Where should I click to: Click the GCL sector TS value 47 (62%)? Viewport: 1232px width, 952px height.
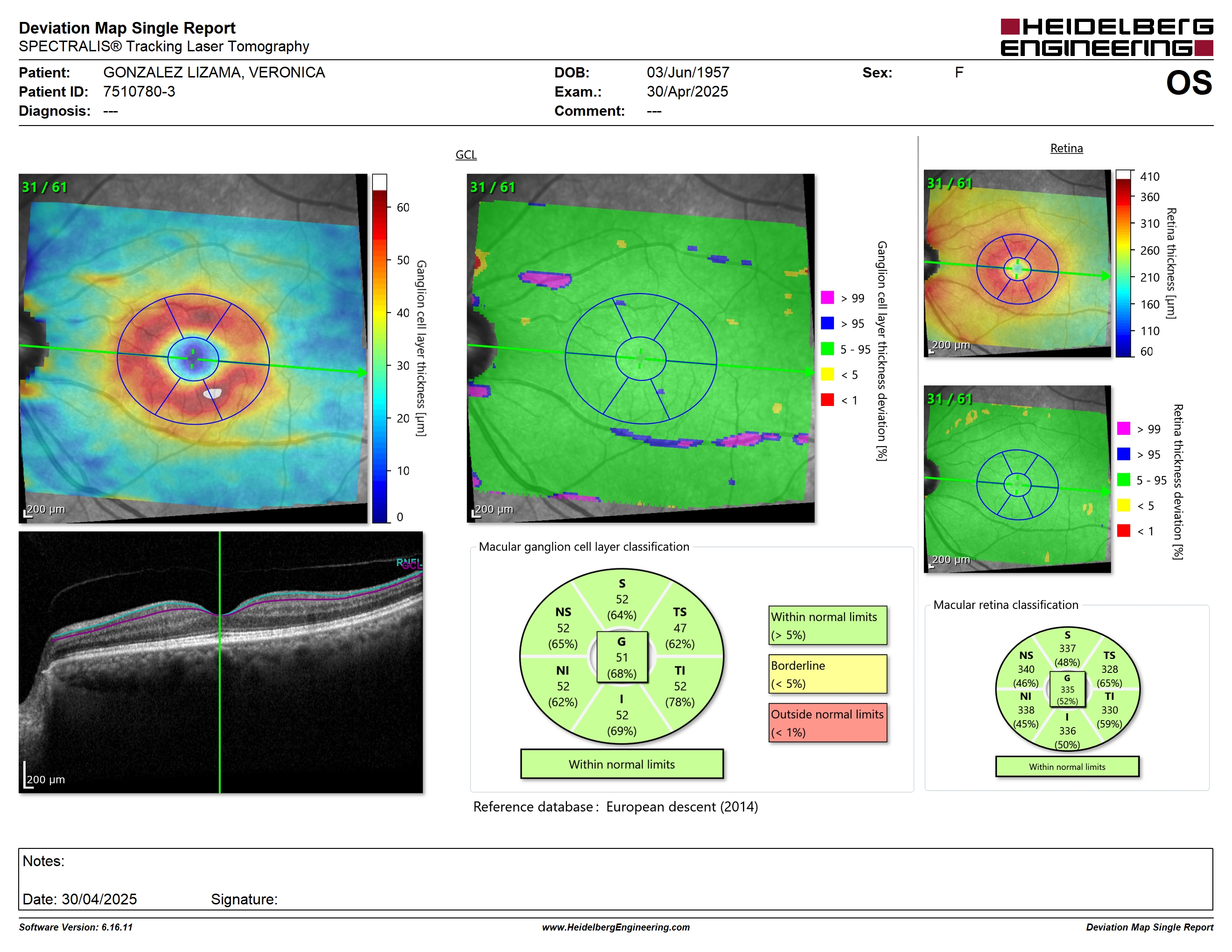point(680,636)
